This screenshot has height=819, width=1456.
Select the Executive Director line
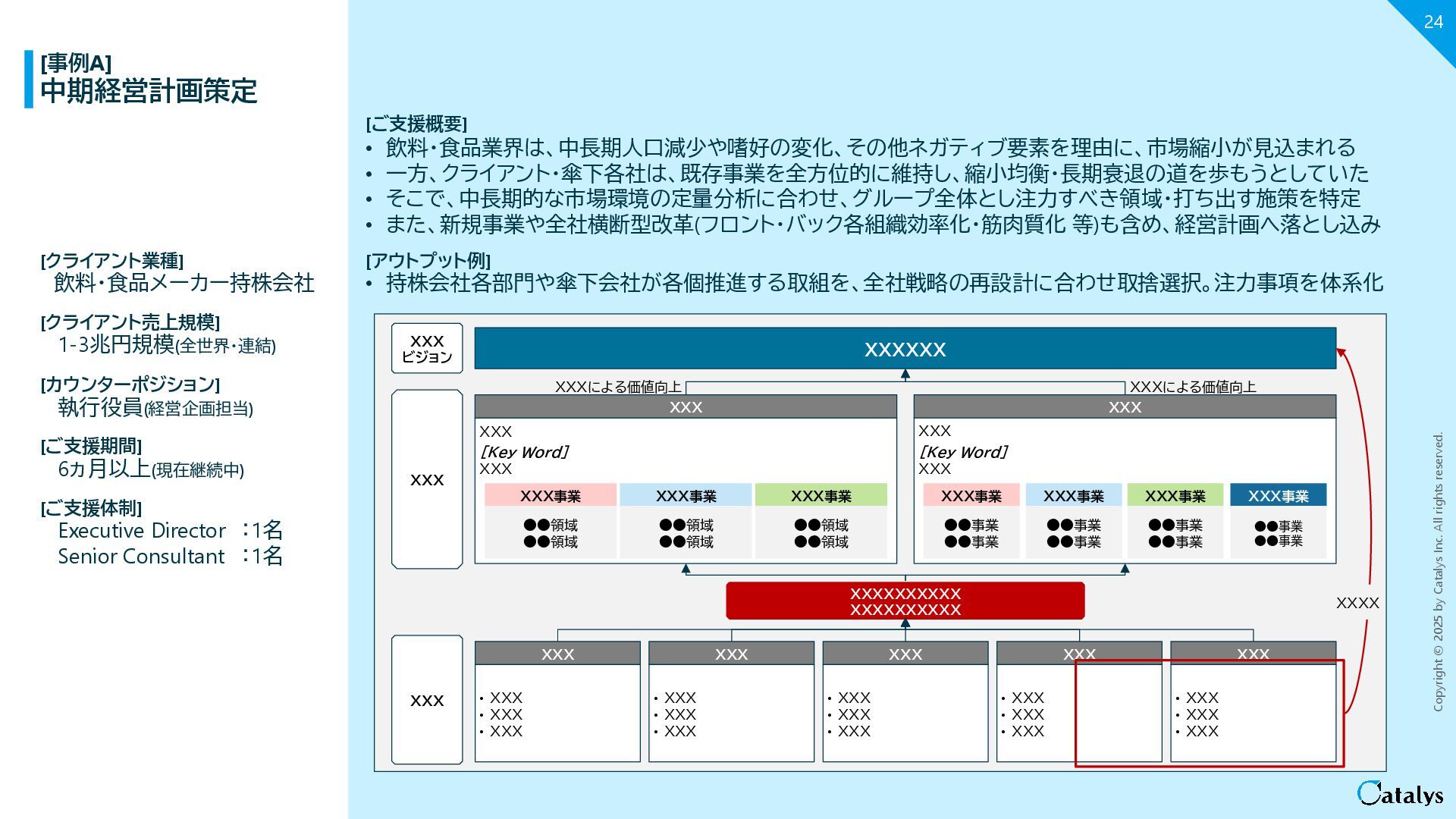pyautogui.click(x=170, y=530)
